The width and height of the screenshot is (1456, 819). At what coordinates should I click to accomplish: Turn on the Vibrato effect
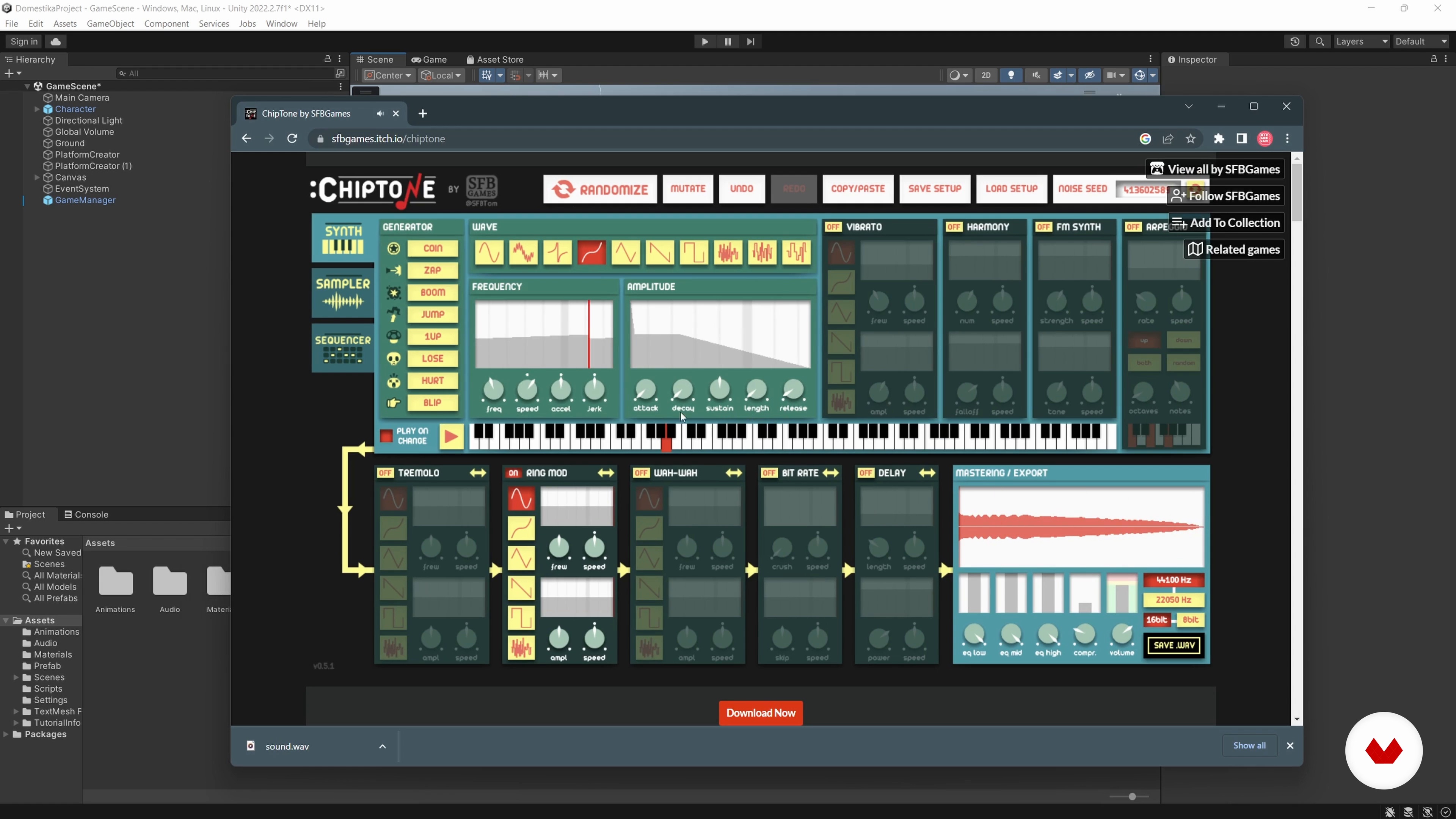tap(833, 227)
